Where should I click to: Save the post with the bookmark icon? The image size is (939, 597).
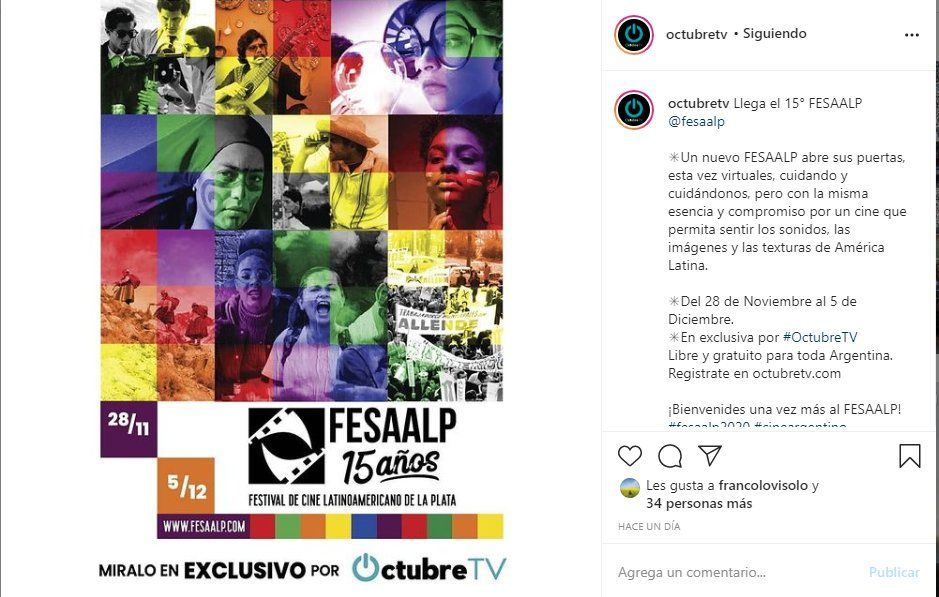pyautogui.click(x=910, y=456)
